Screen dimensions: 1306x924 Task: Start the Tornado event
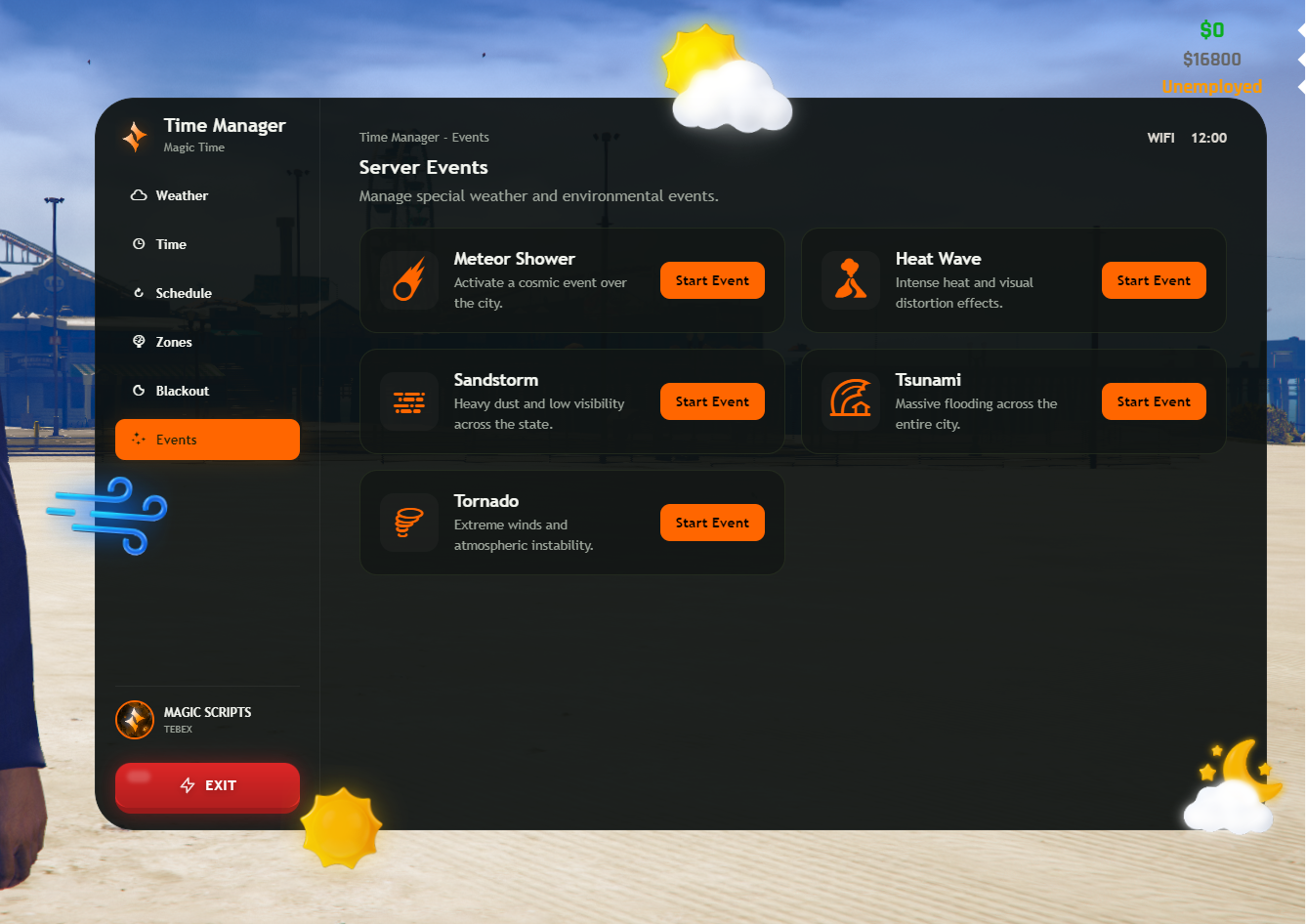712,523
